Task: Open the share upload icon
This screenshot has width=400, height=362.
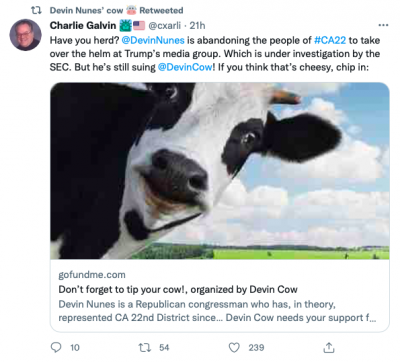Action: 329,348
